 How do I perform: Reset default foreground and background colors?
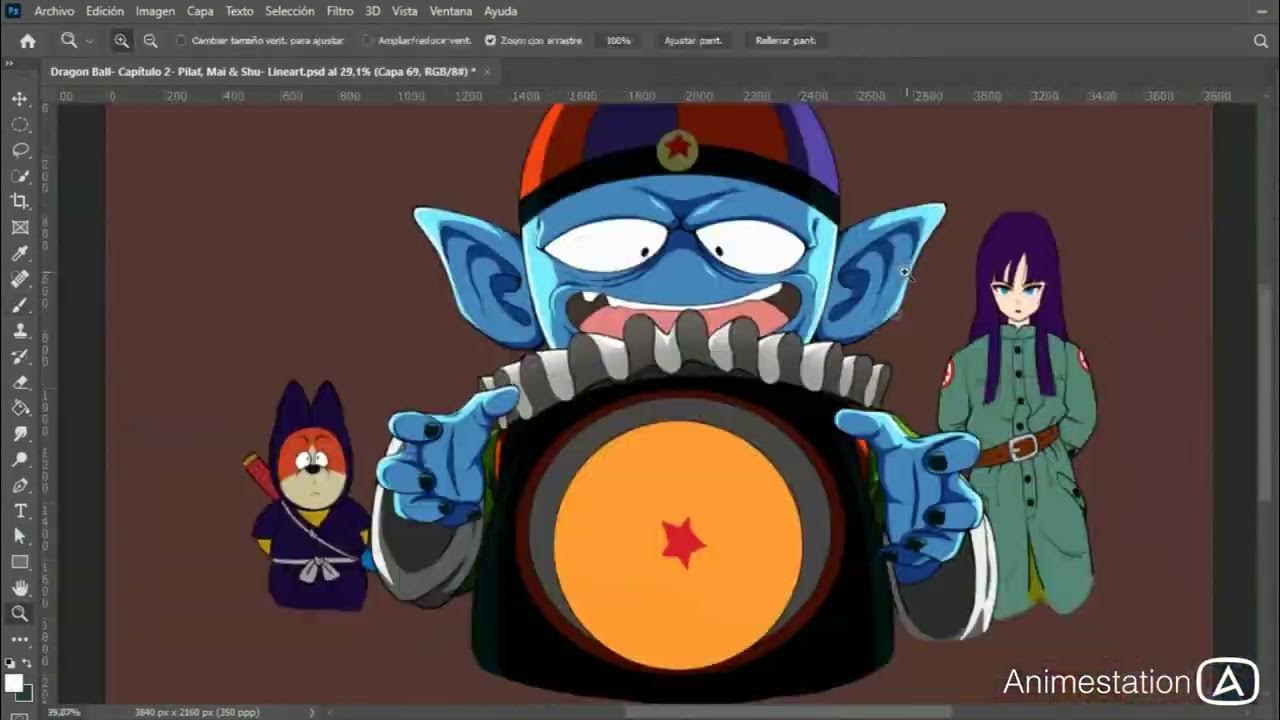[10, 663]
